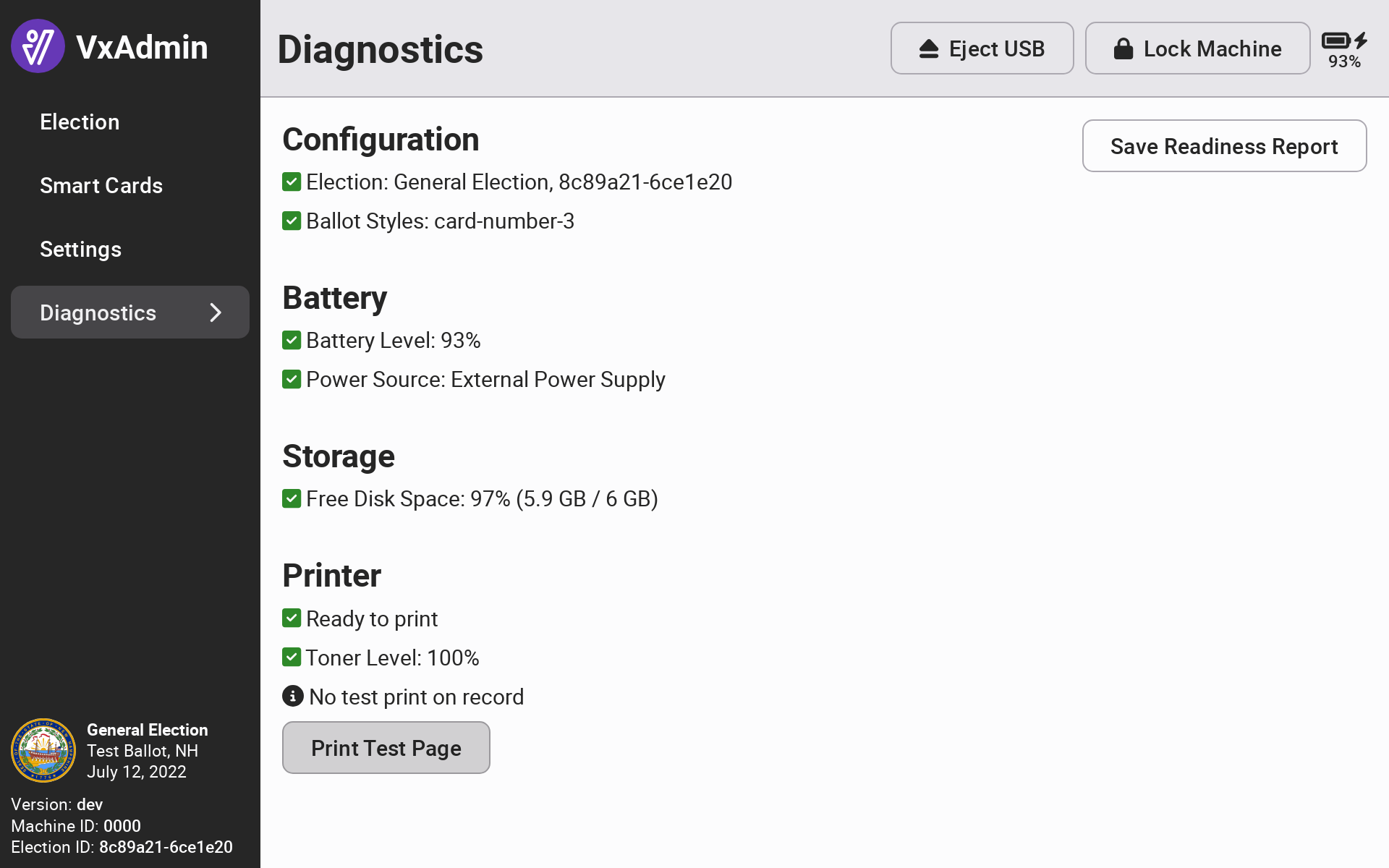Click the New Hampshire state seal image
Screen dimensions: 1389x868
[43, 750]
